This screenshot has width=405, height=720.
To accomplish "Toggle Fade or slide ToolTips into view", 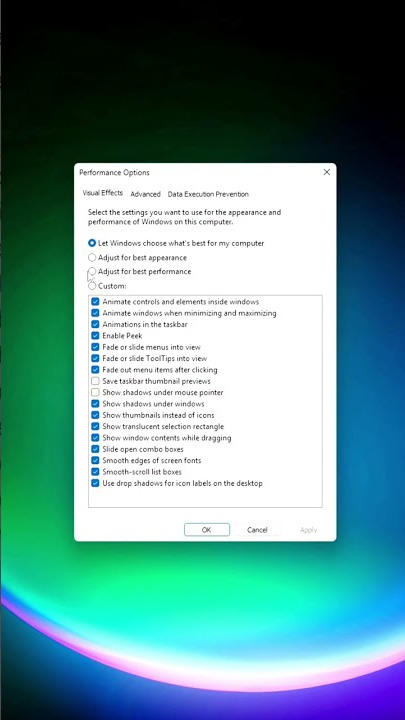I will (x=95, y=358).
